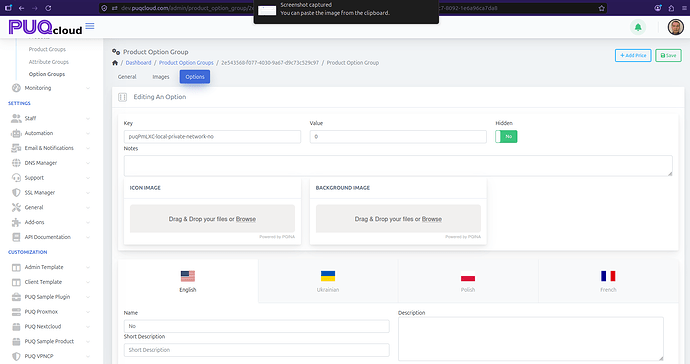Click the Short Description input field
This screenshot has height=364, width=690.
tap(257, 350)
